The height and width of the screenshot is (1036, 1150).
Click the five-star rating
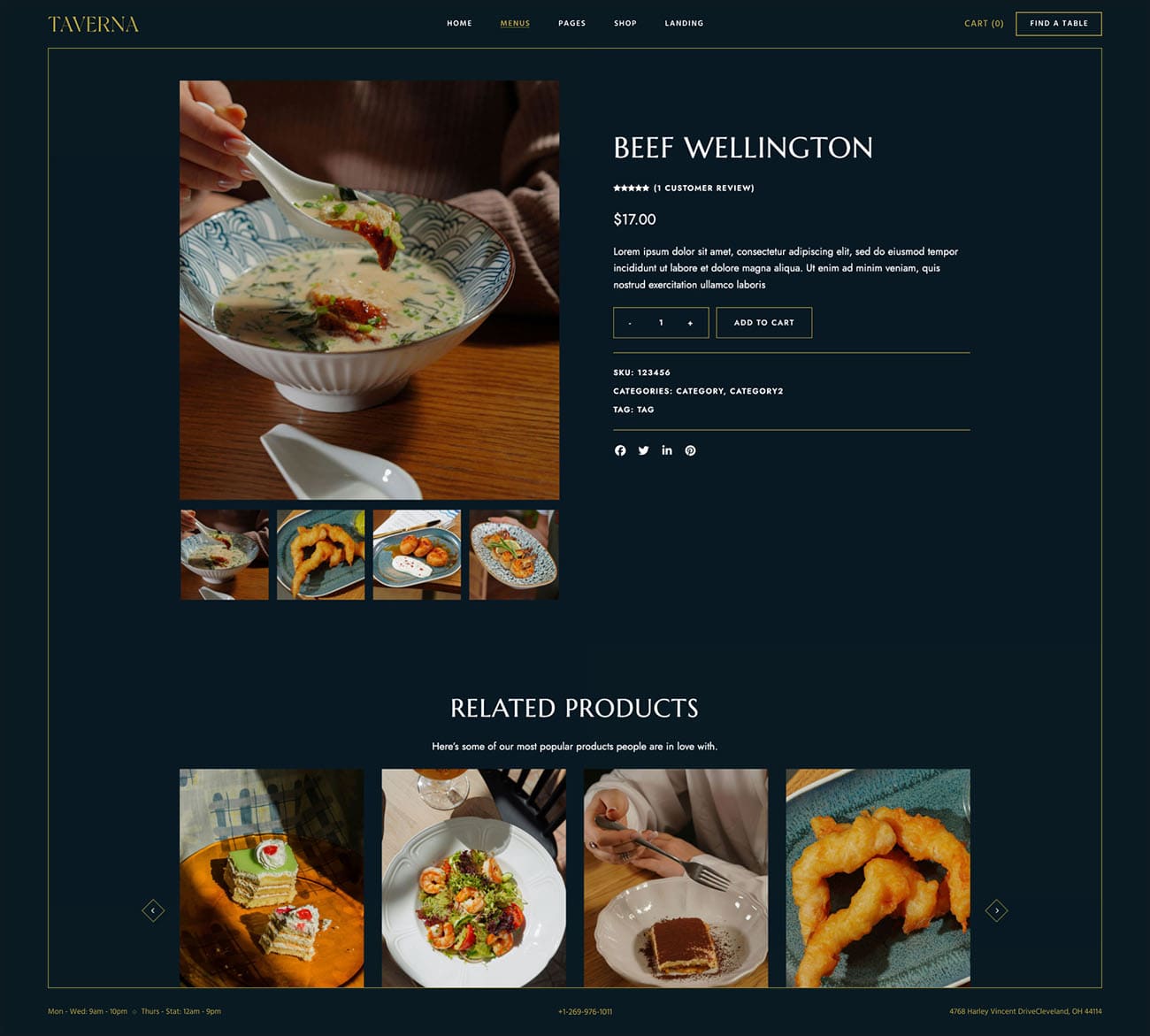click(631, 188)
